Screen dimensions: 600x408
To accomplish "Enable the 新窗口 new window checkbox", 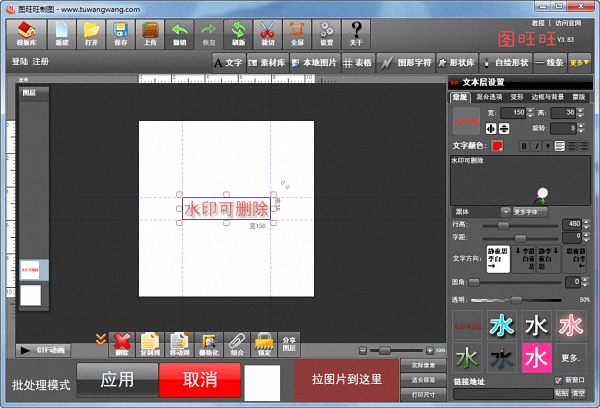I will [x=558, y=380].
